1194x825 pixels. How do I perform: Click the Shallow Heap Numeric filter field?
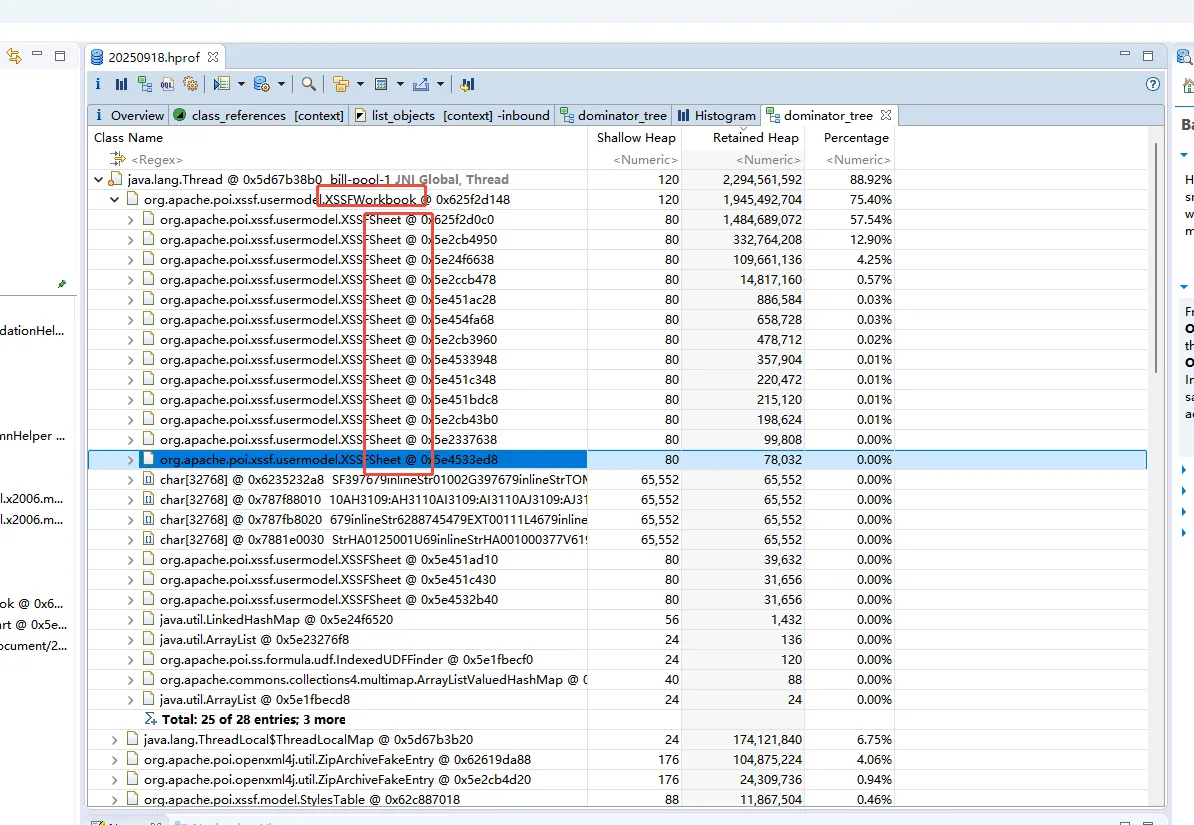point(634,159)
